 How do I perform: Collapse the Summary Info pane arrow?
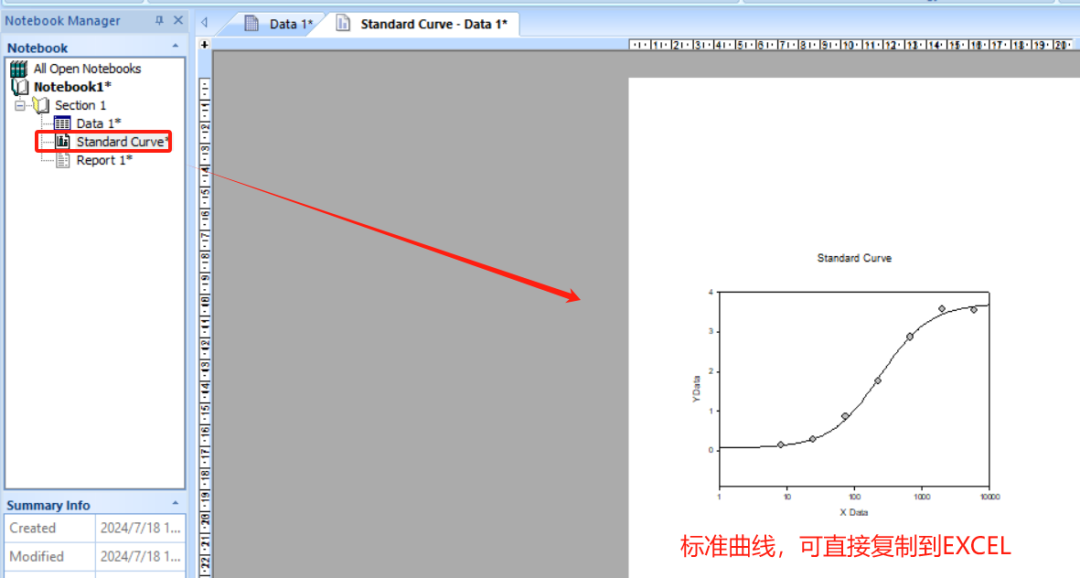[x=175, y=504]
